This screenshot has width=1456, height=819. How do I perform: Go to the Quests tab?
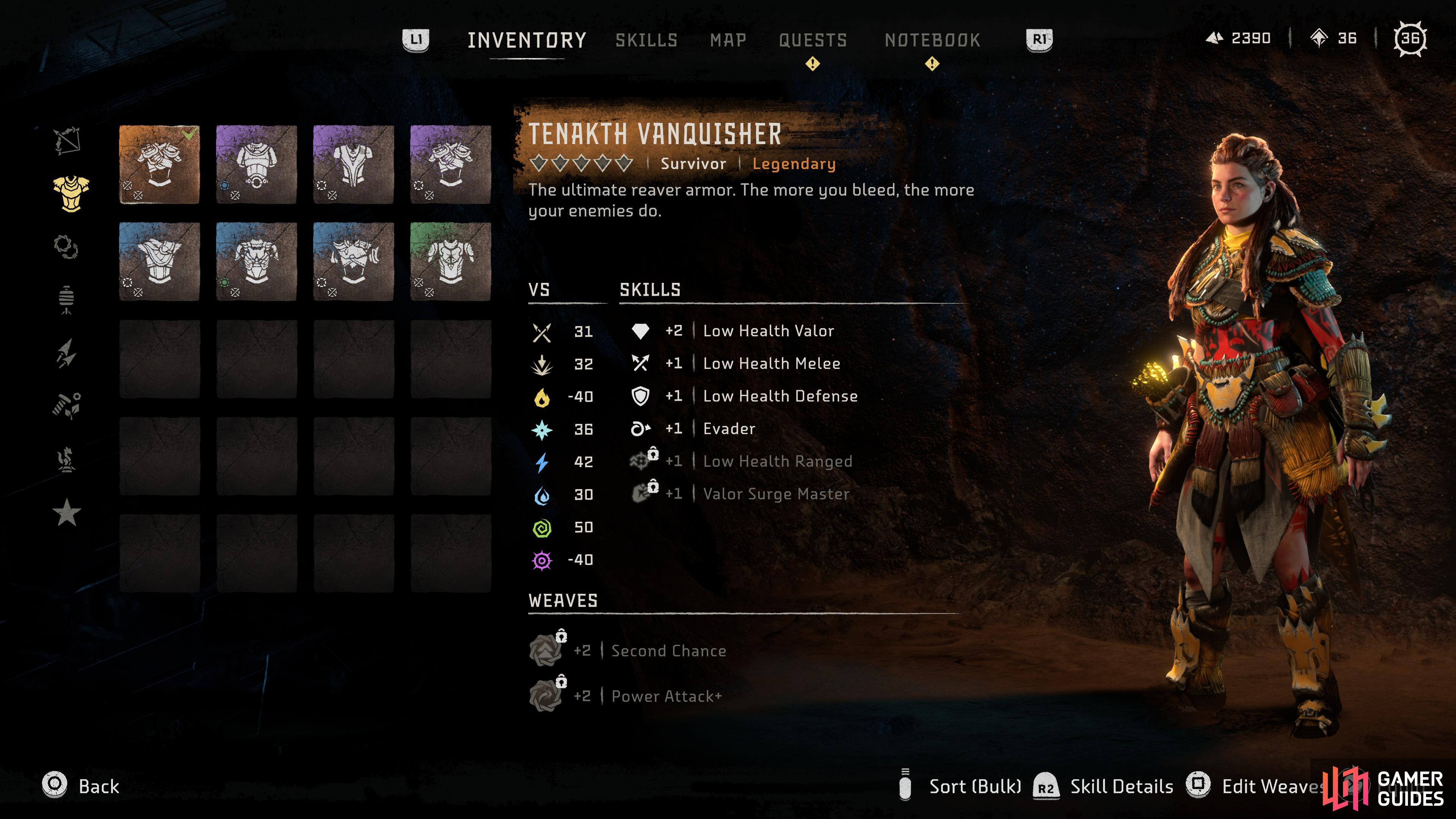click(x=813, y=40)
